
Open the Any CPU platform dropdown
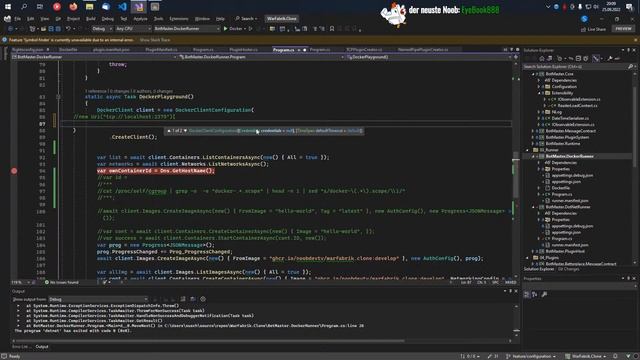point(133,29)
